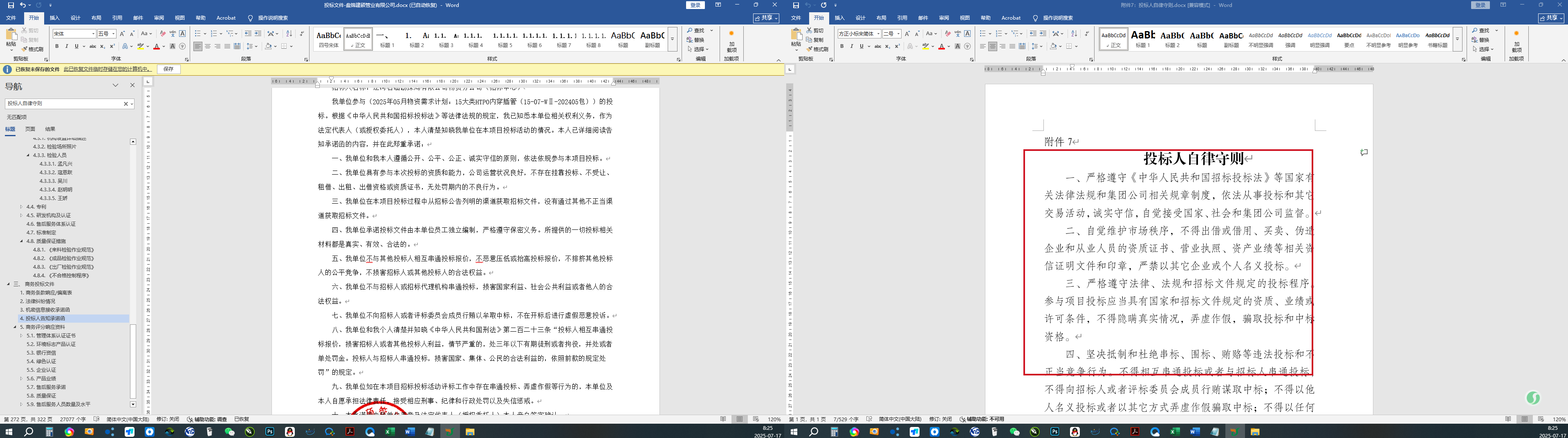Toggle superscript in the left Word window
Viewport: 1568px width, 438px height.
coord(112,46)
